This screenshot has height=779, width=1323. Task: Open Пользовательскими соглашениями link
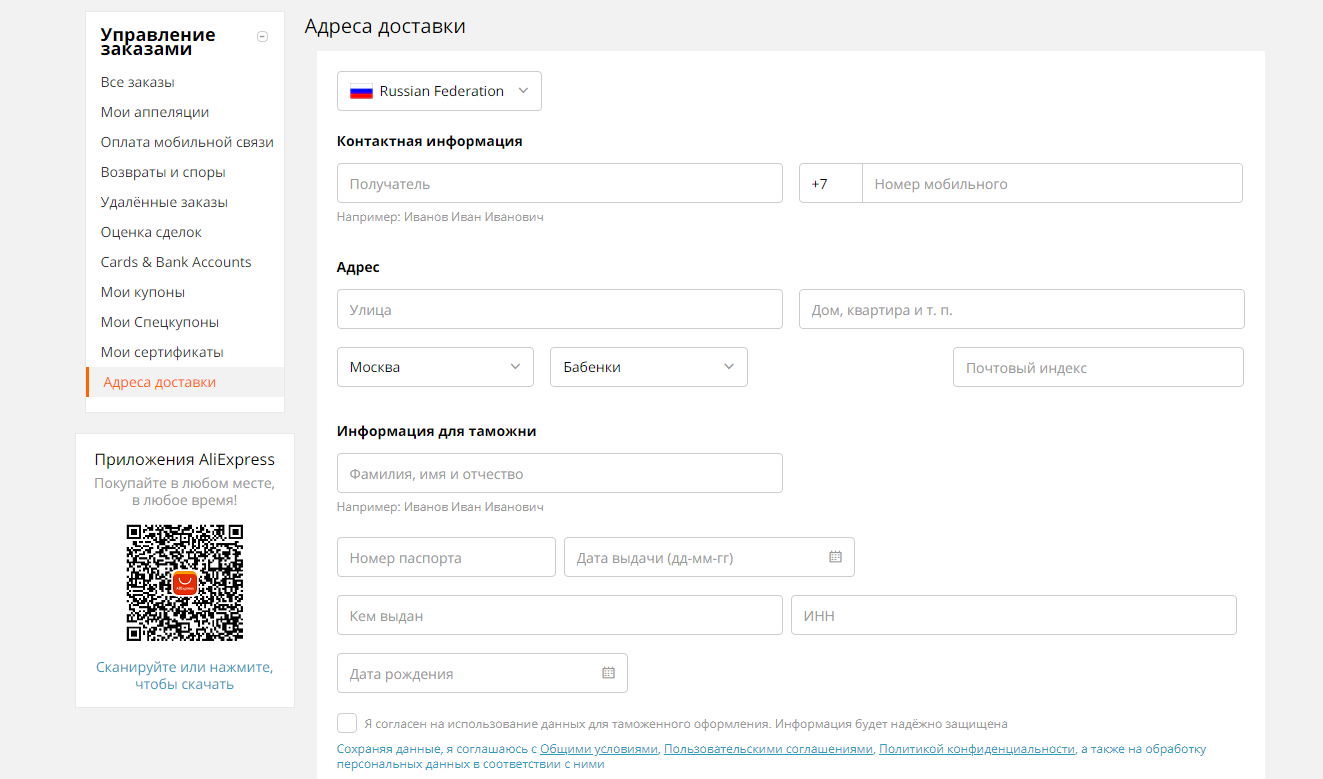click(x=768, y=749)
